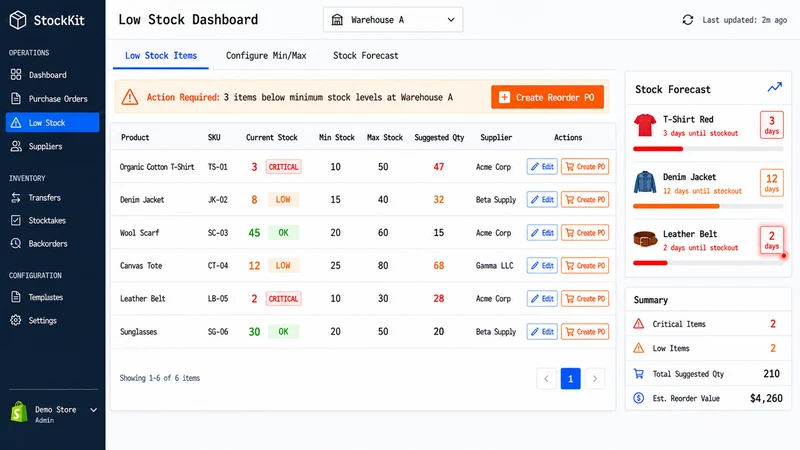Viewport: 800px width, 450px height.
Task: Create PO for Organic Cotton T-Shirt
Action: click(585, 167)
